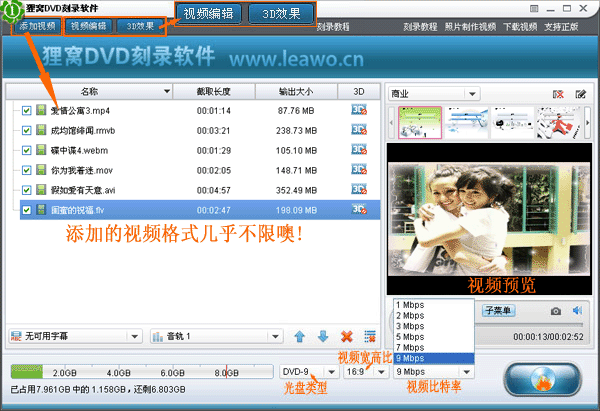
Task: Sort by 截取长度 column header
Action: tap(214, 91)
